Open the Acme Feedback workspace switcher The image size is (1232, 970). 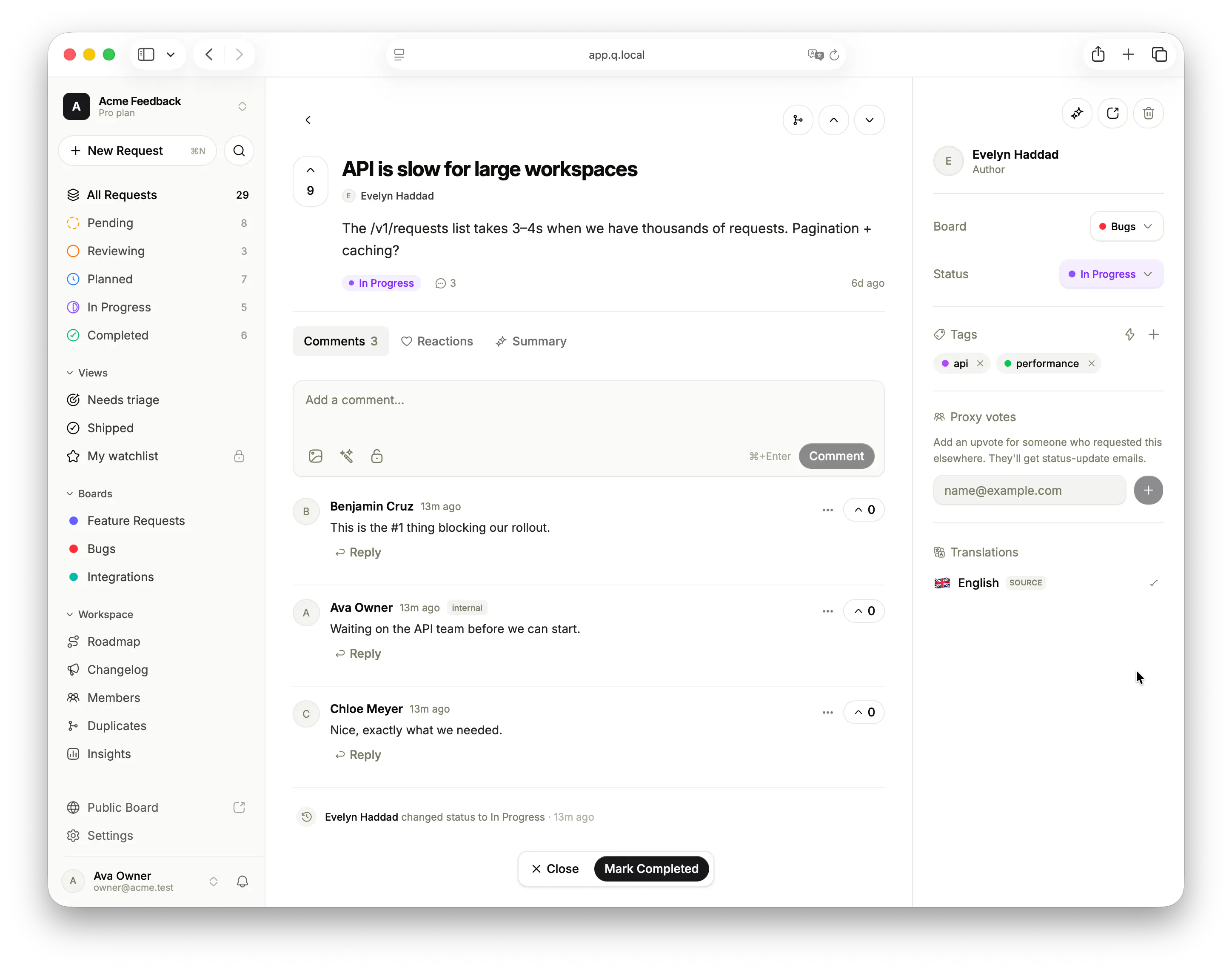tap(156, 106)
